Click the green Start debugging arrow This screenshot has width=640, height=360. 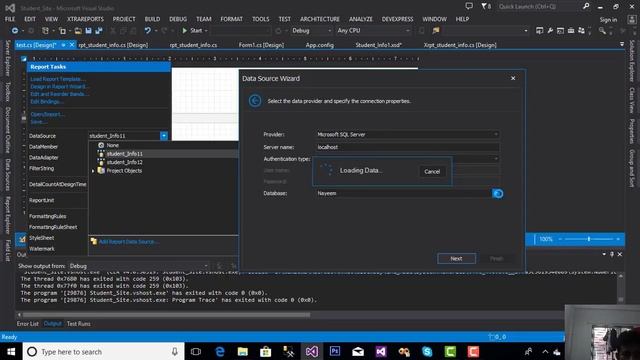tap(184, 31)
